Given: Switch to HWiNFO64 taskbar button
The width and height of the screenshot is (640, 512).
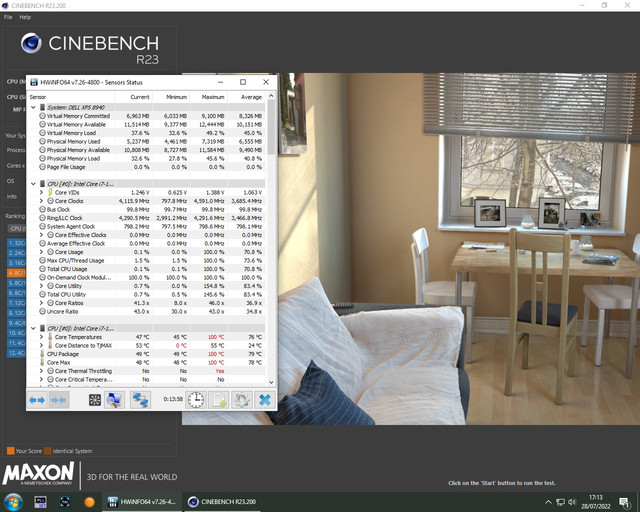Looking at the screenshot, I should pos(141,502).
